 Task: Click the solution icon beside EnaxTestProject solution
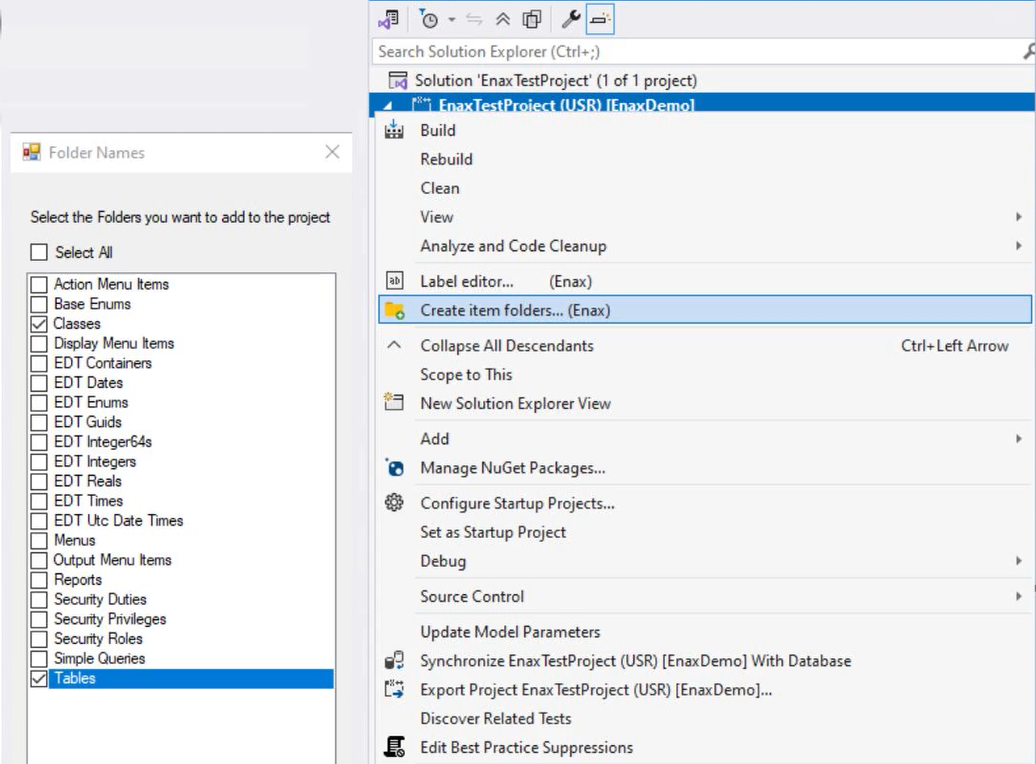click(x=398, y=81)
